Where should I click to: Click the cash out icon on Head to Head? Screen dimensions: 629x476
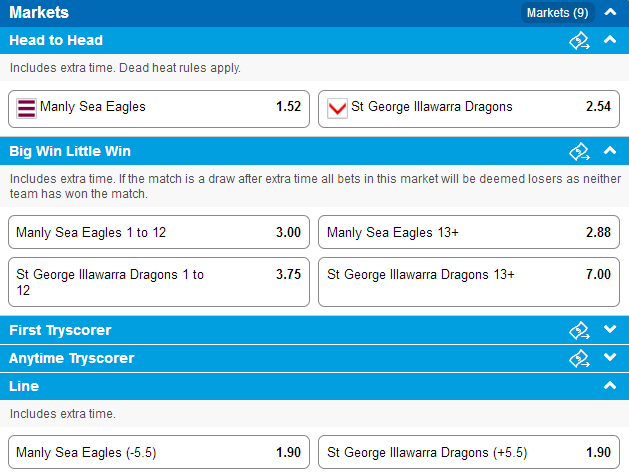click(x=579, y=41)
